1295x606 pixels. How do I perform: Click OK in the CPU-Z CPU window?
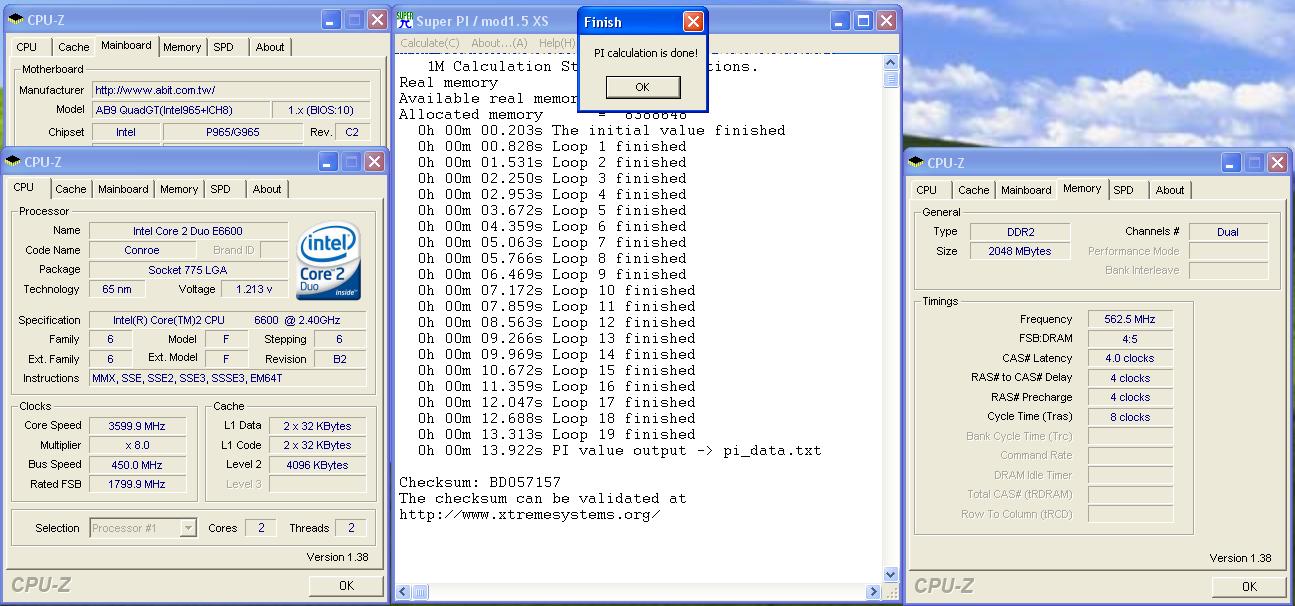[346, 586]
